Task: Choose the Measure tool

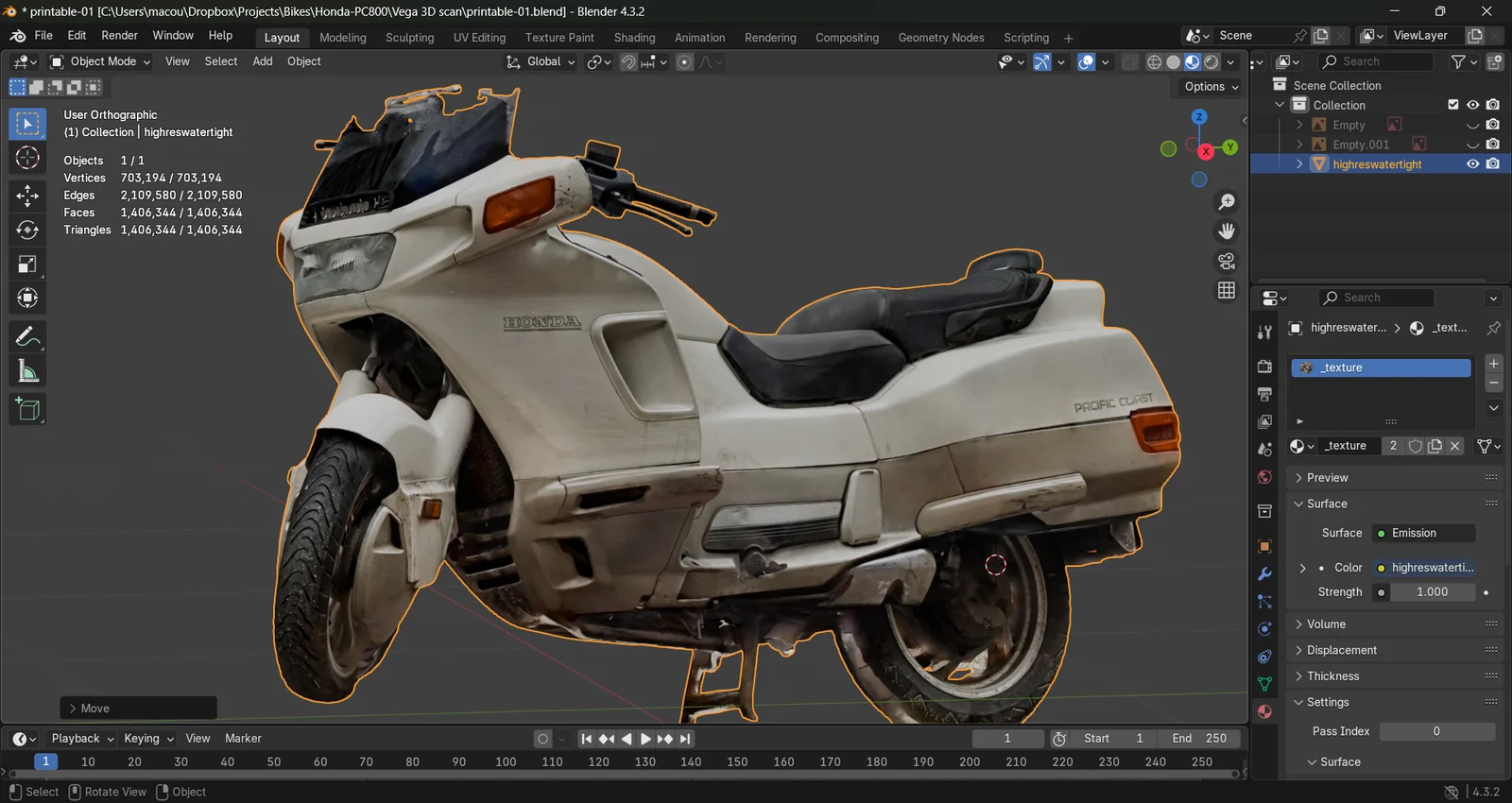Action: (x=27, y=372)
